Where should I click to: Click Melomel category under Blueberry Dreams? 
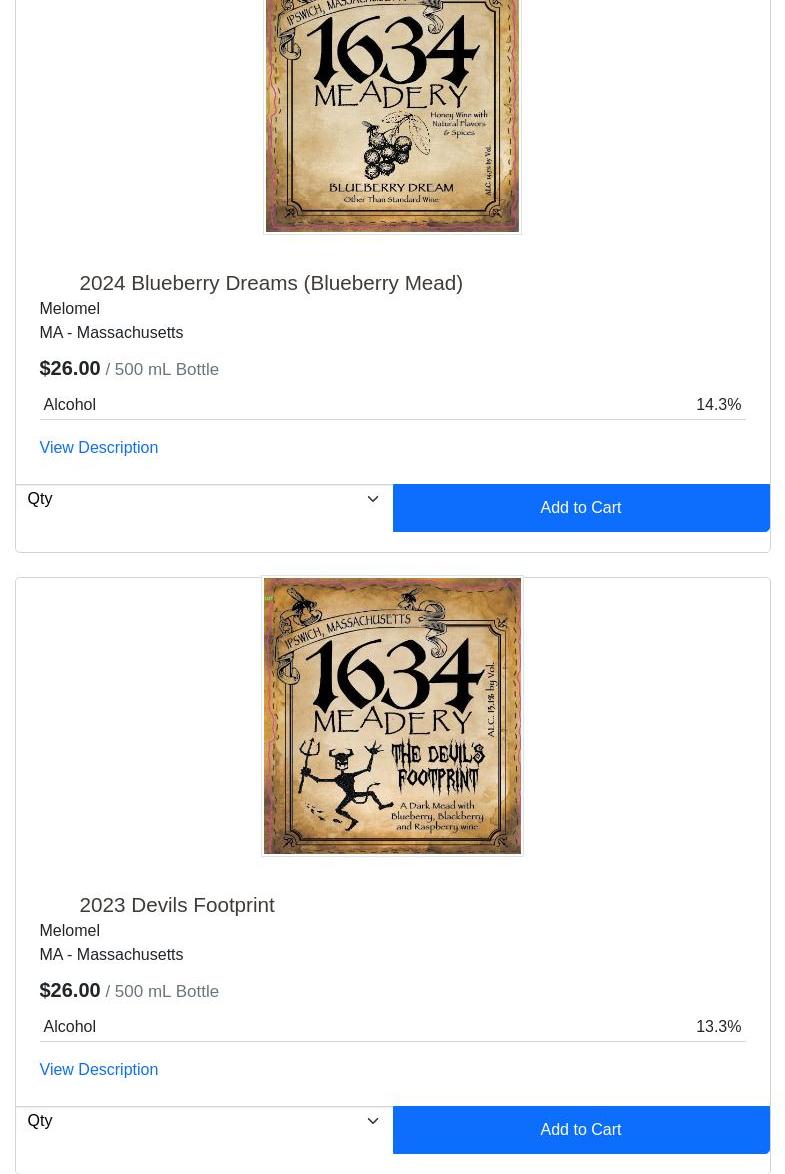[70, 308]
